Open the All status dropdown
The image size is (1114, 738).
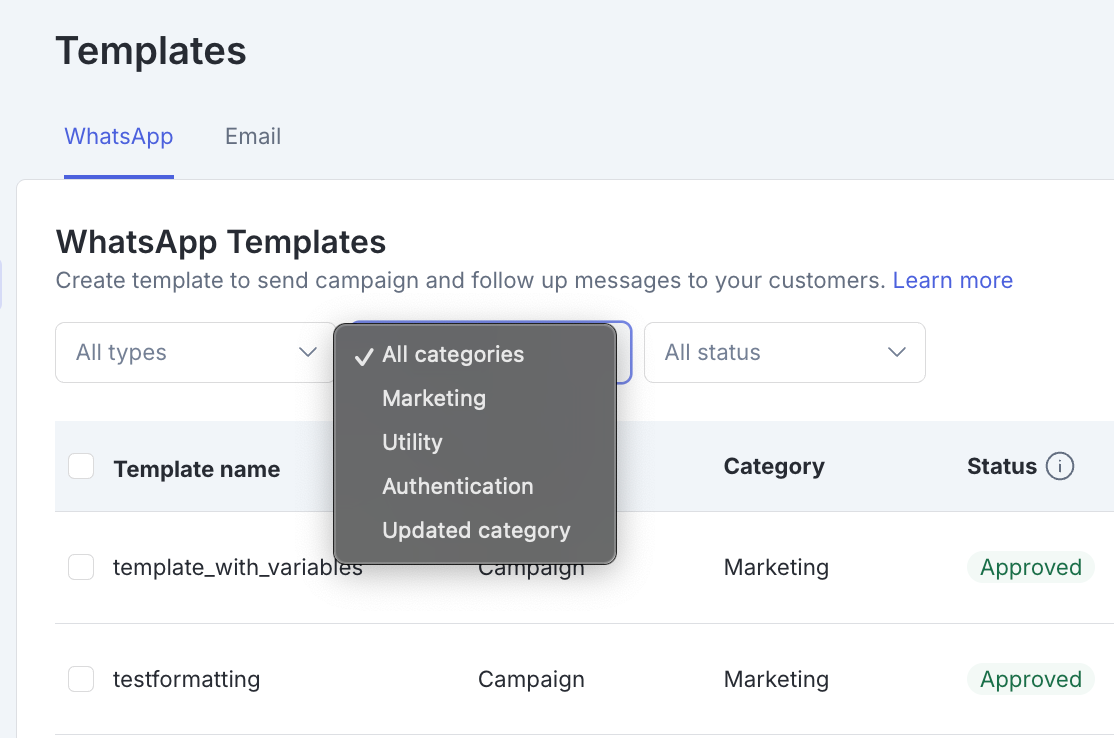pos(770,352)
